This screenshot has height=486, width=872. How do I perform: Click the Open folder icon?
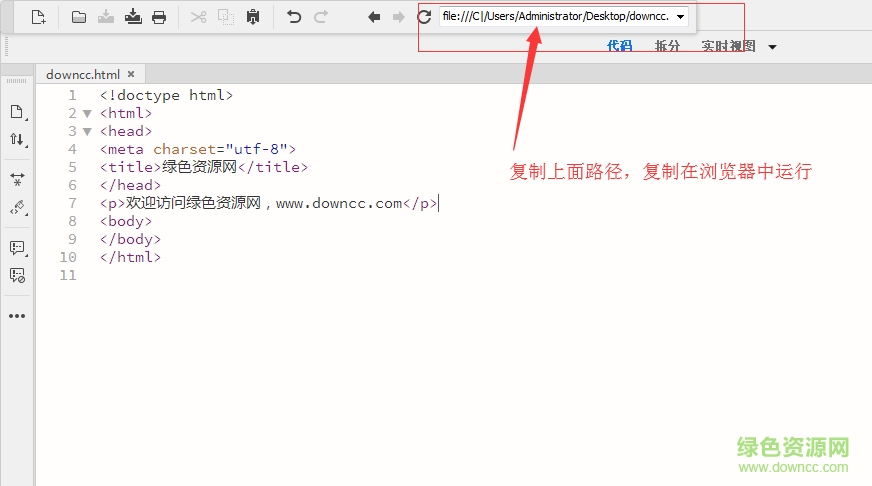[79, 17]
